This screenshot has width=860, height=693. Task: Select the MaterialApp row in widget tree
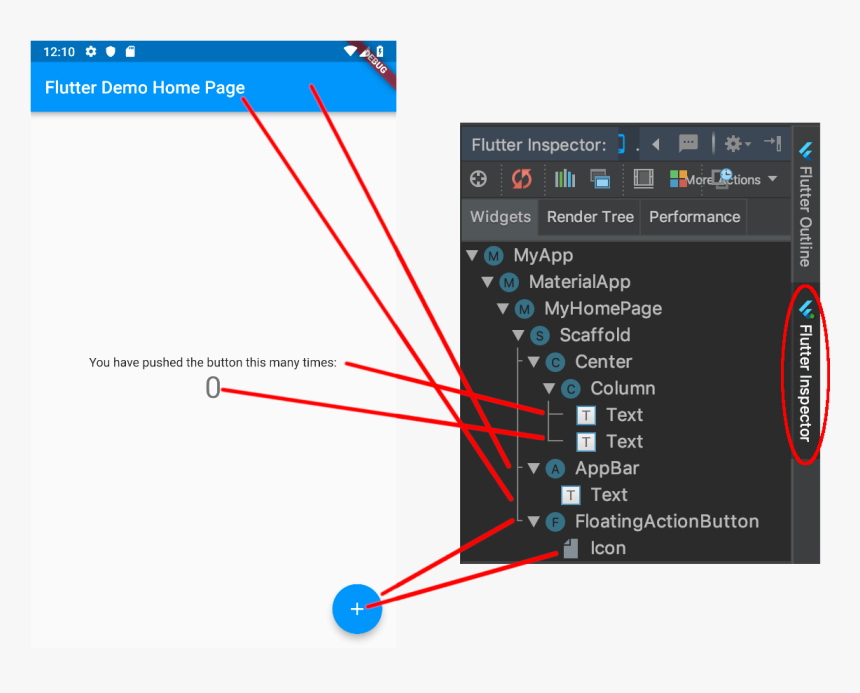click(x=626, y=282)
